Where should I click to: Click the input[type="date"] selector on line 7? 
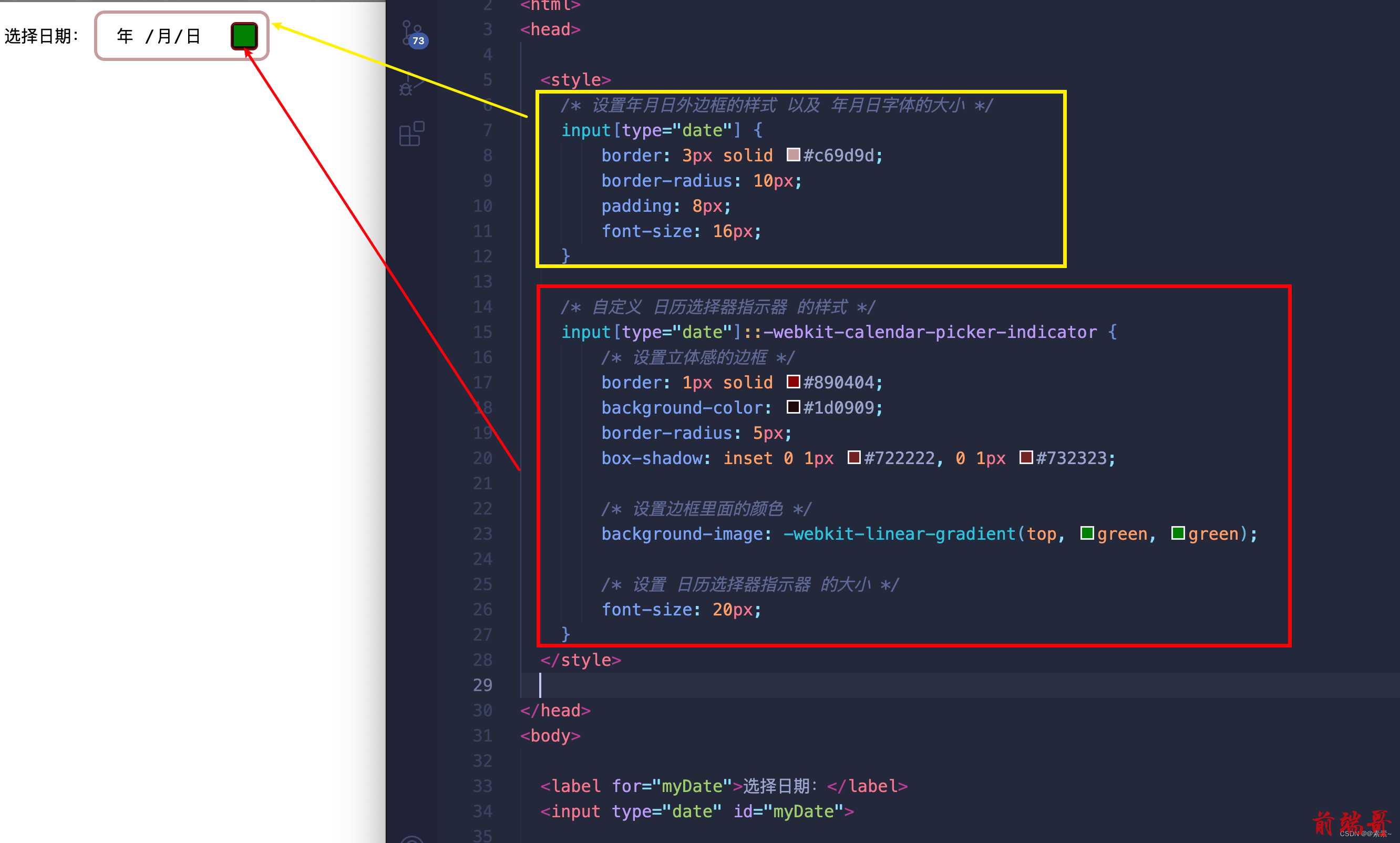[652, 130]
